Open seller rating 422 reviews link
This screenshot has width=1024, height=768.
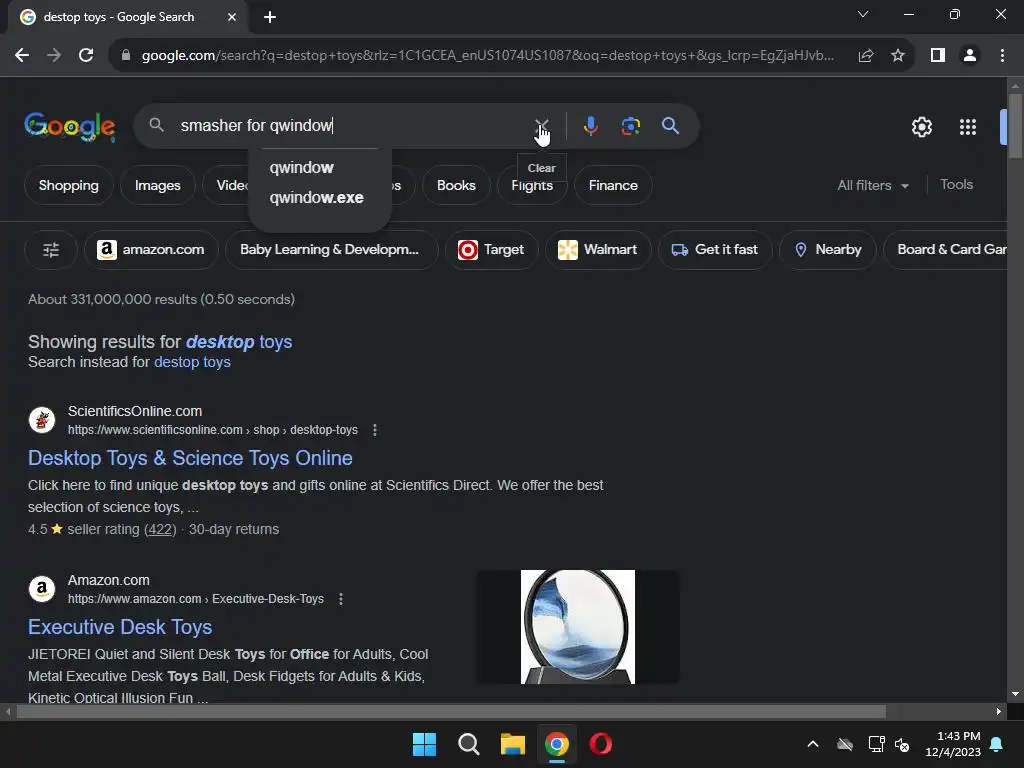160,529
